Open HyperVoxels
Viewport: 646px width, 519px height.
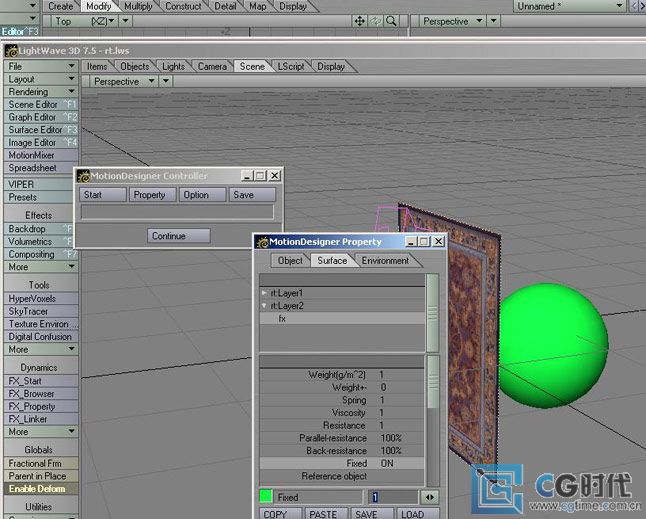[x=40, y=299]
